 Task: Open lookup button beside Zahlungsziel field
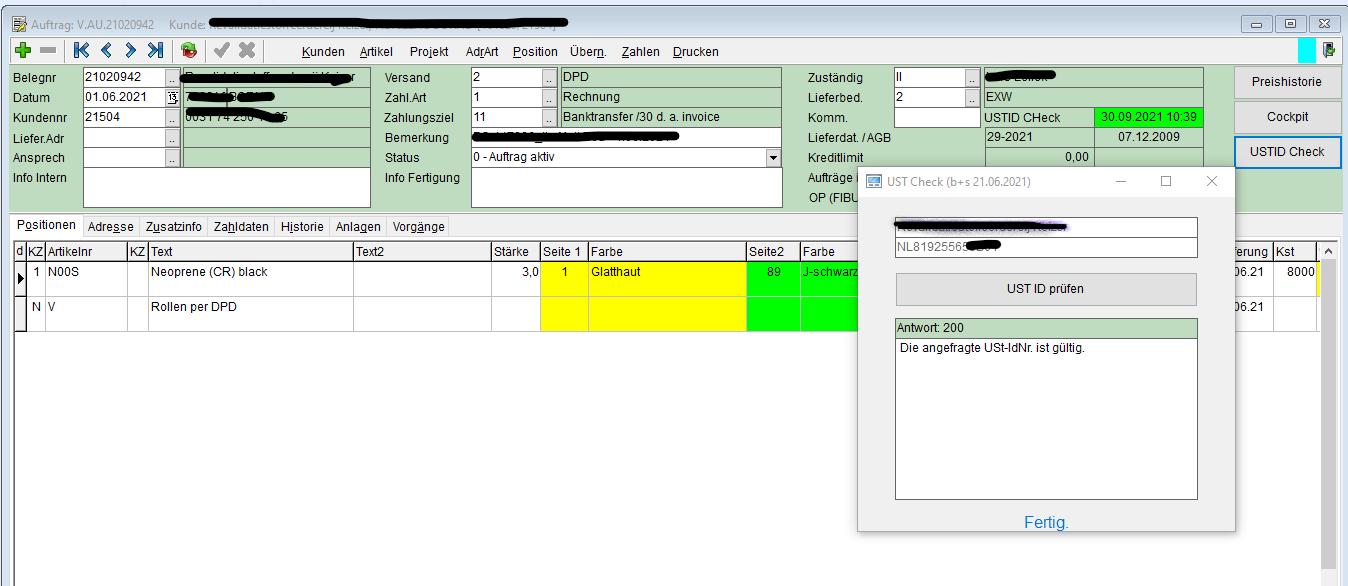point(549,118)
